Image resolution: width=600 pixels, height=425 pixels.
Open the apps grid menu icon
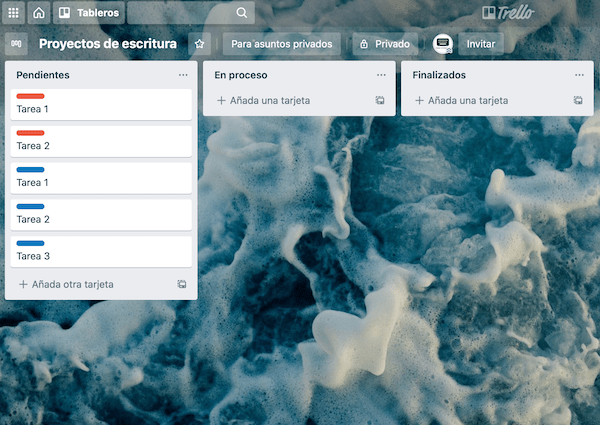[x=13, y=13]
